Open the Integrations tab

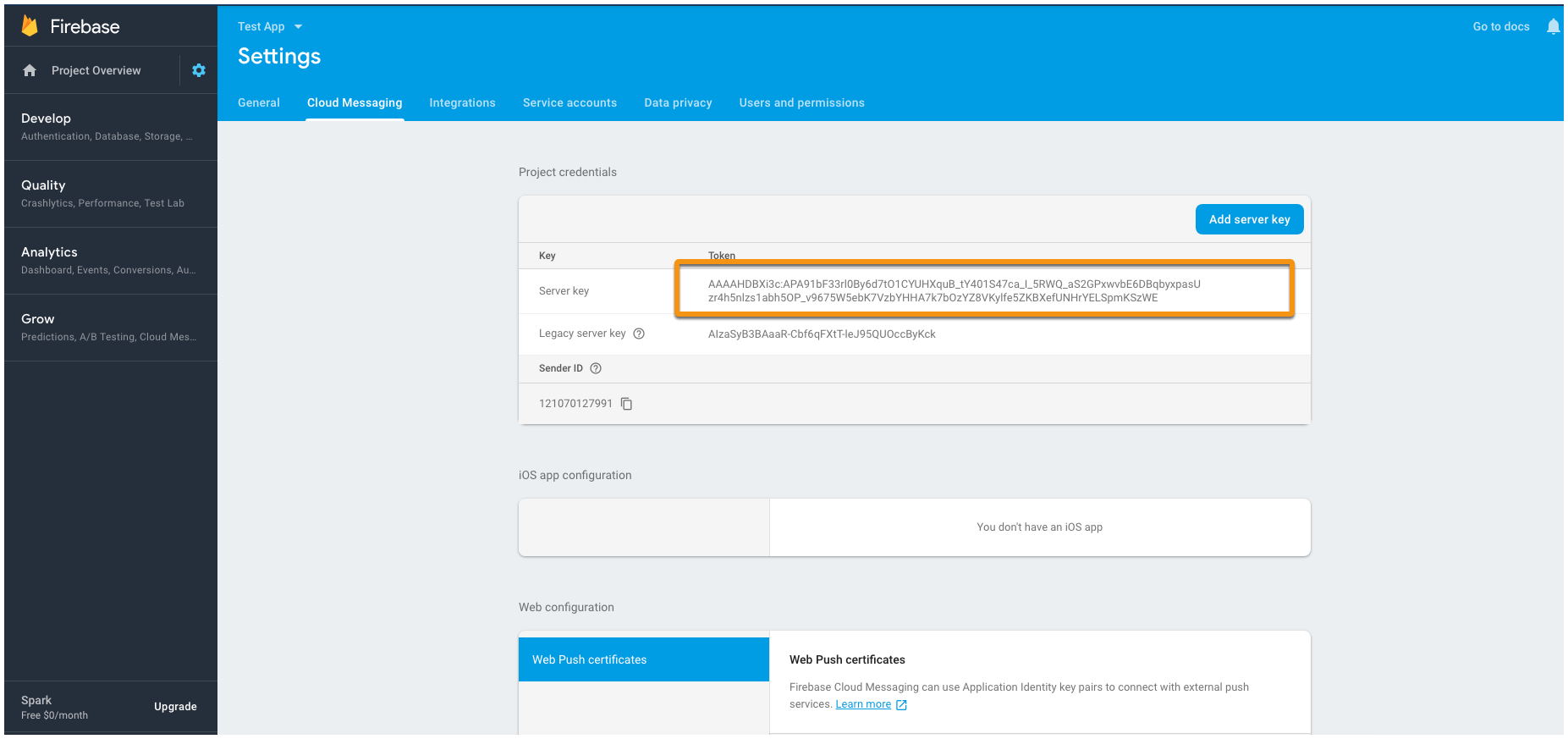462,102
